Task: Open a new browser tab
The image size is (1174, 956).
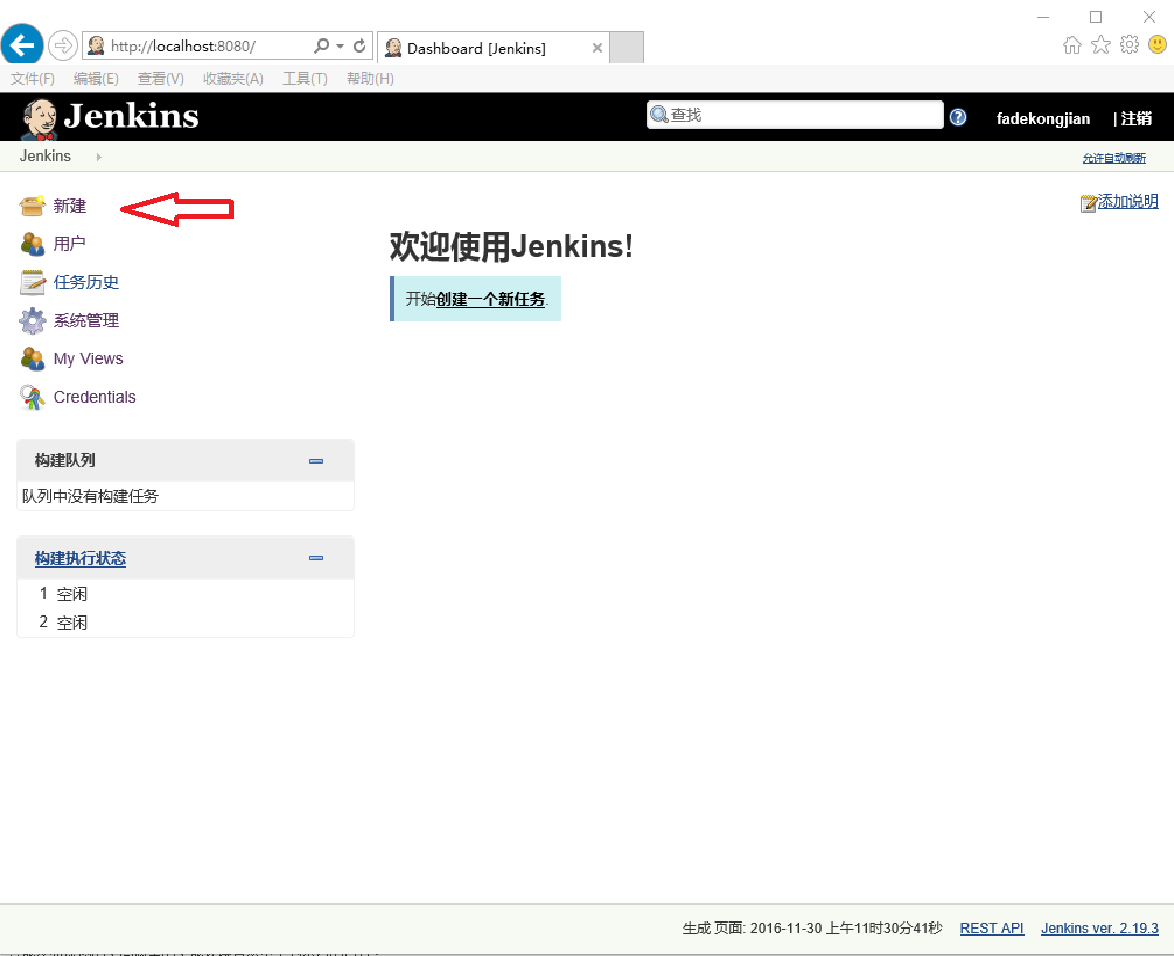Action: (626, 47)
